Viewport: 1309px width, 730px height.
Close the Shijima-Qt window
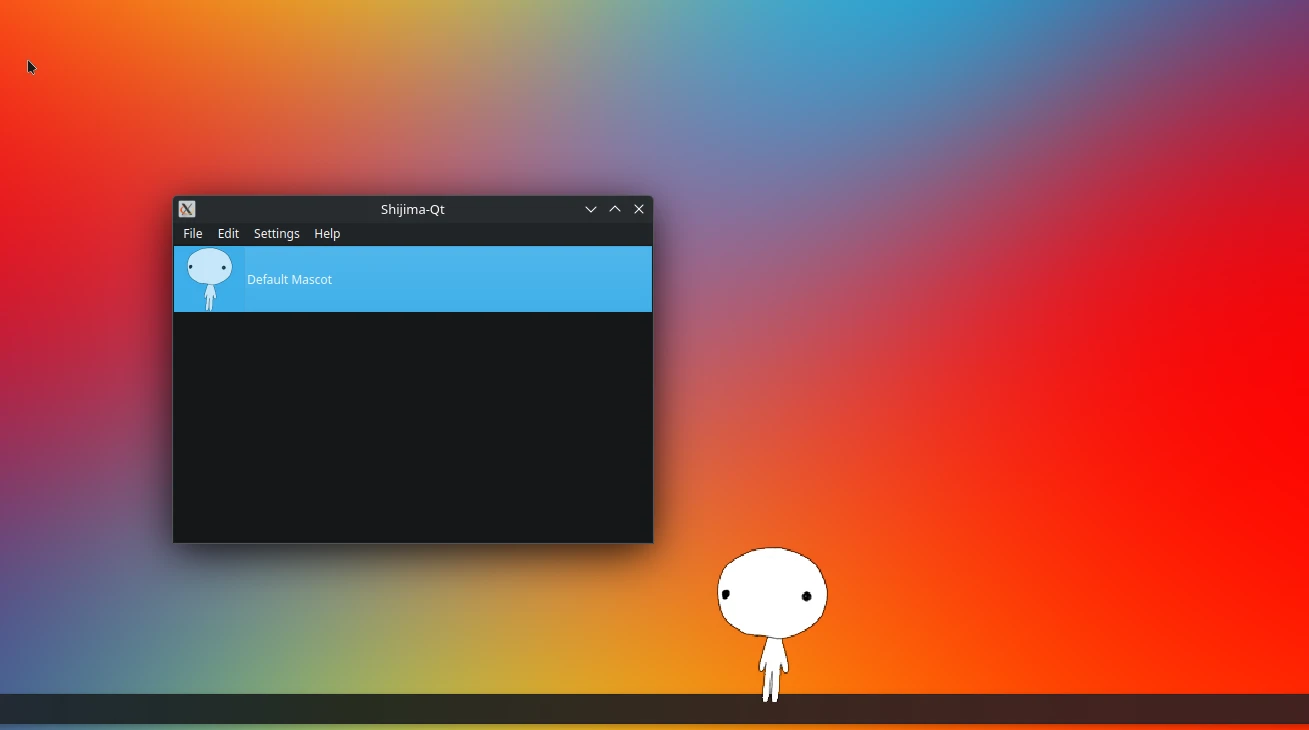click(x=639, y=210)
